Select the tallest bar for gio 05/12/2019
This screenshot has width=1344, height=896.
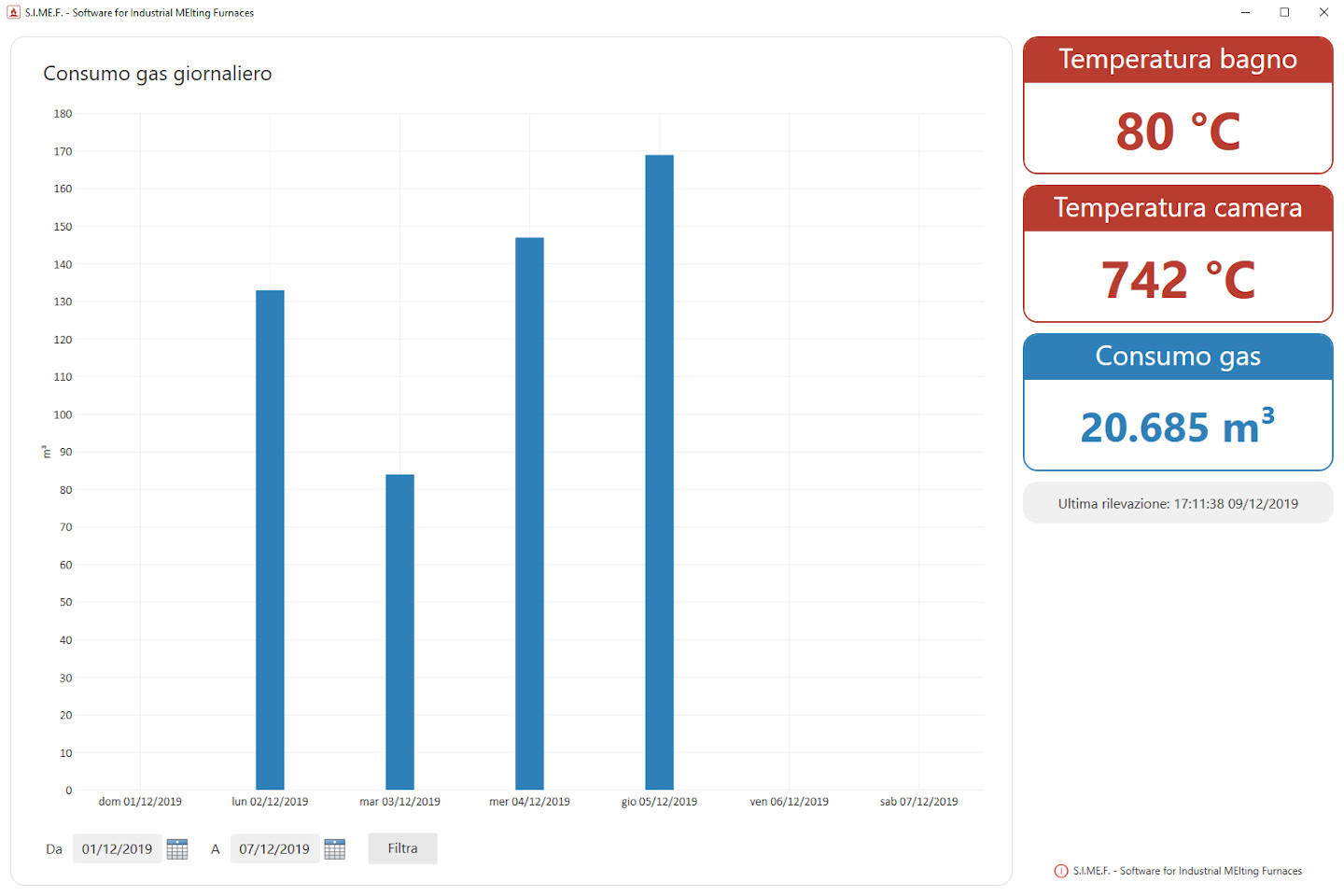[x=659, y=472]
